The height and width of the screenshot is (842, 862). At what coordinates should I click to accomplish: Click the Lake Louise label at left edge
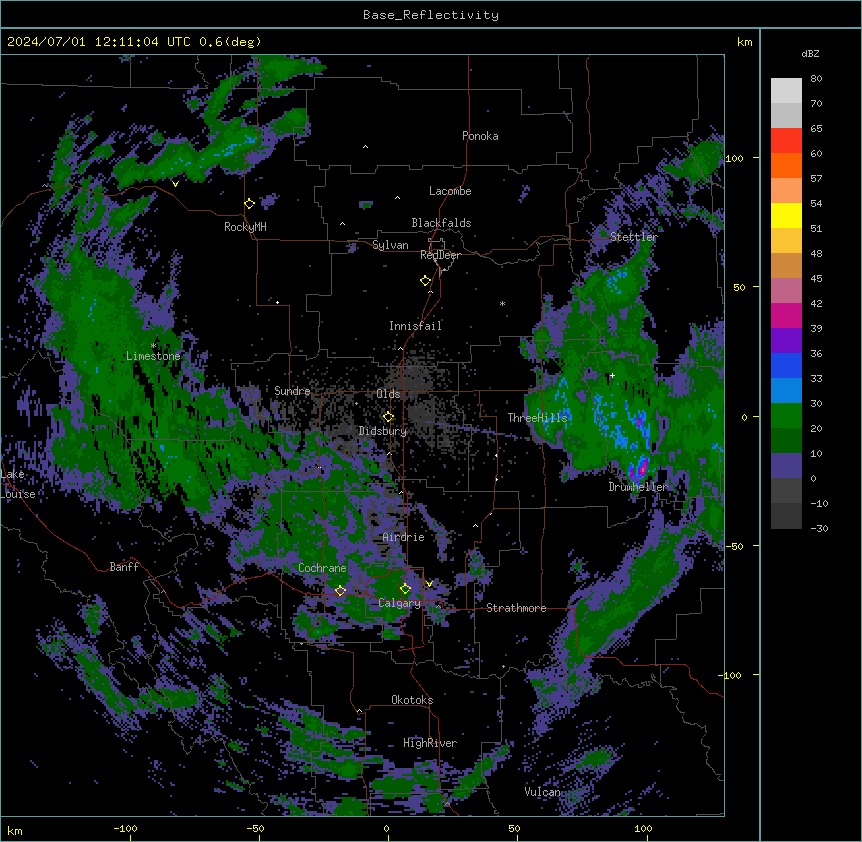pos(18,484)
